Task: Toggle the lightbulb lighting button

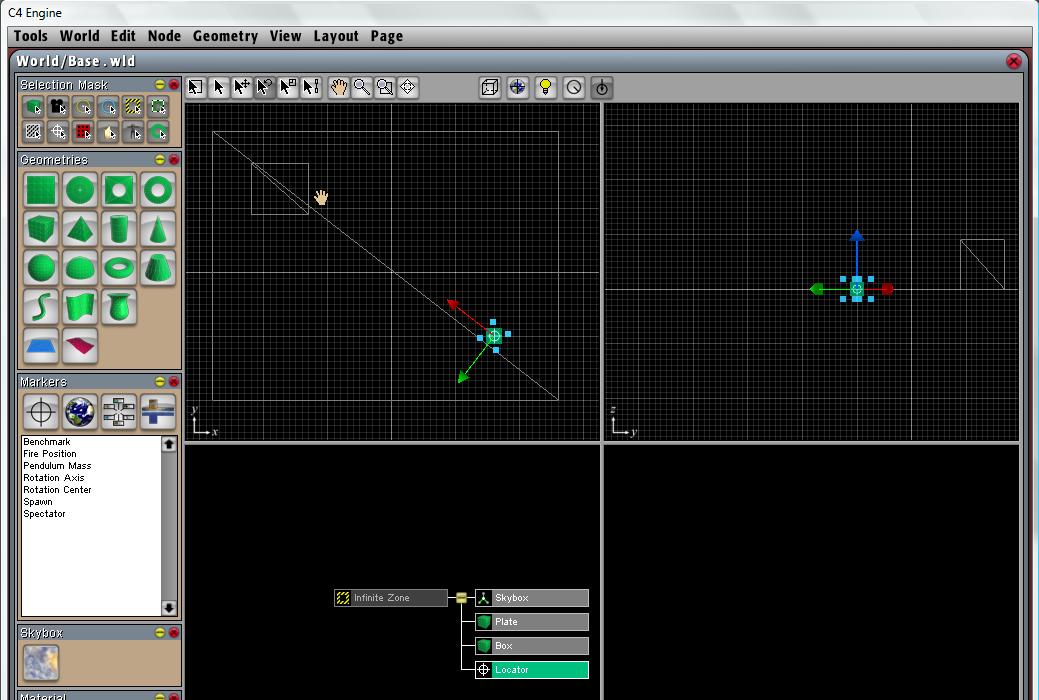Action: coord(545,88)
